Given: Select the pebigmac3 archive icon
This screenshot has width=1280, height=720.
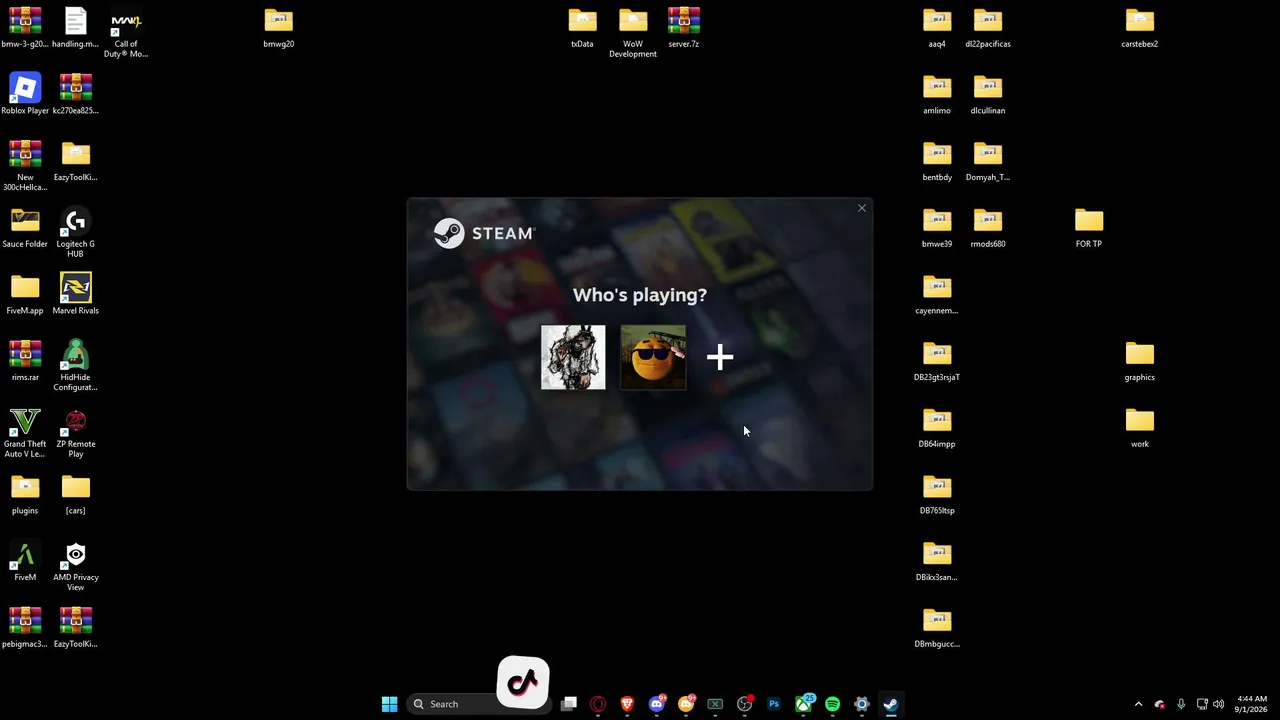Looking at the screenshot, I should coord(25,628).
